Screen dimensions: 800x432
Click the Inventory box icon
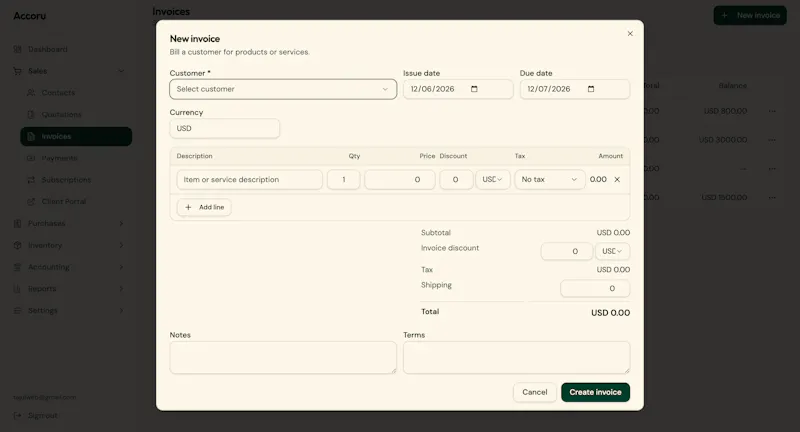18,245
